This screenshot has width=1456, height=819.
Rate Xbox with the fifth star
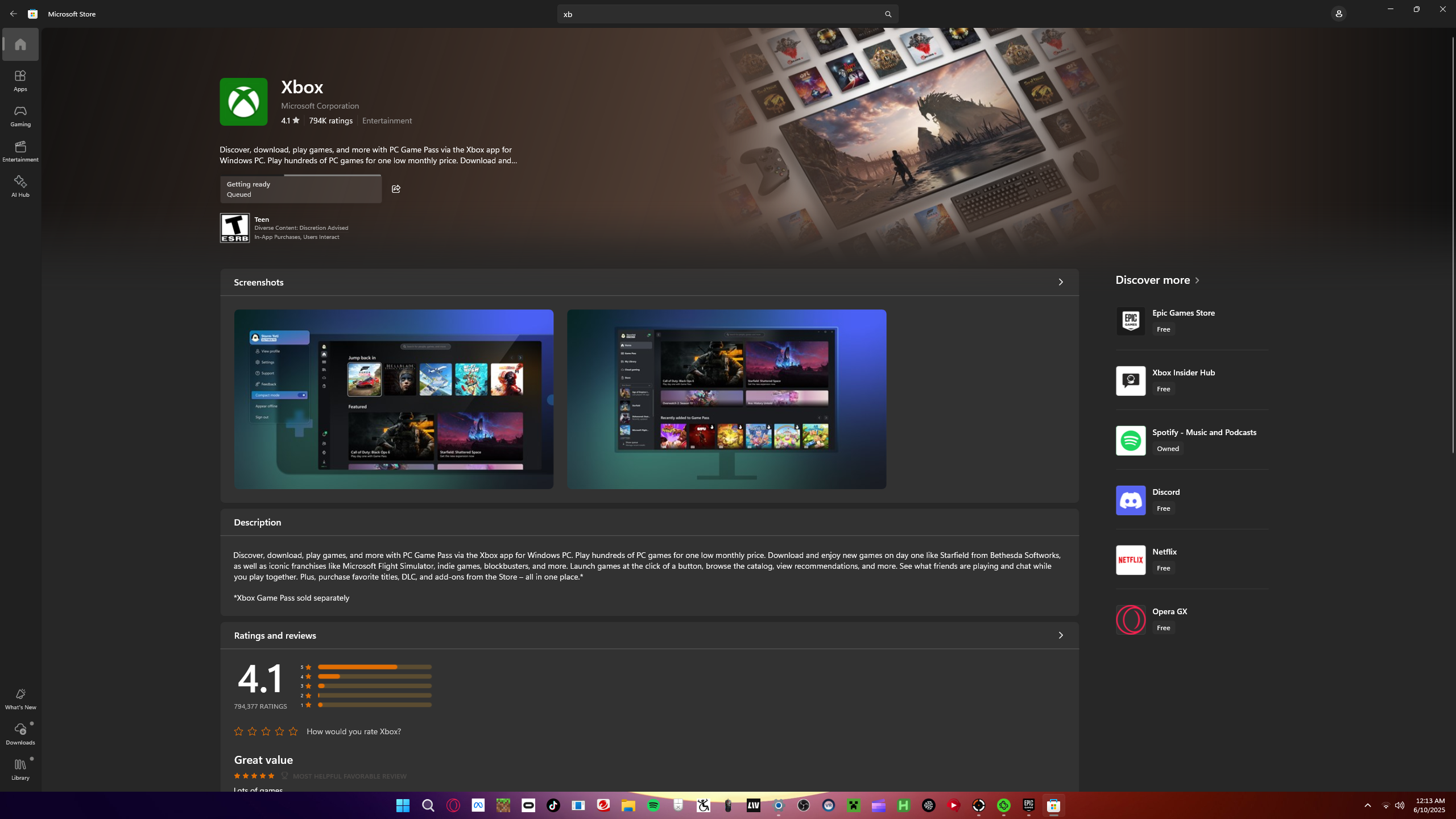point(293,731)
